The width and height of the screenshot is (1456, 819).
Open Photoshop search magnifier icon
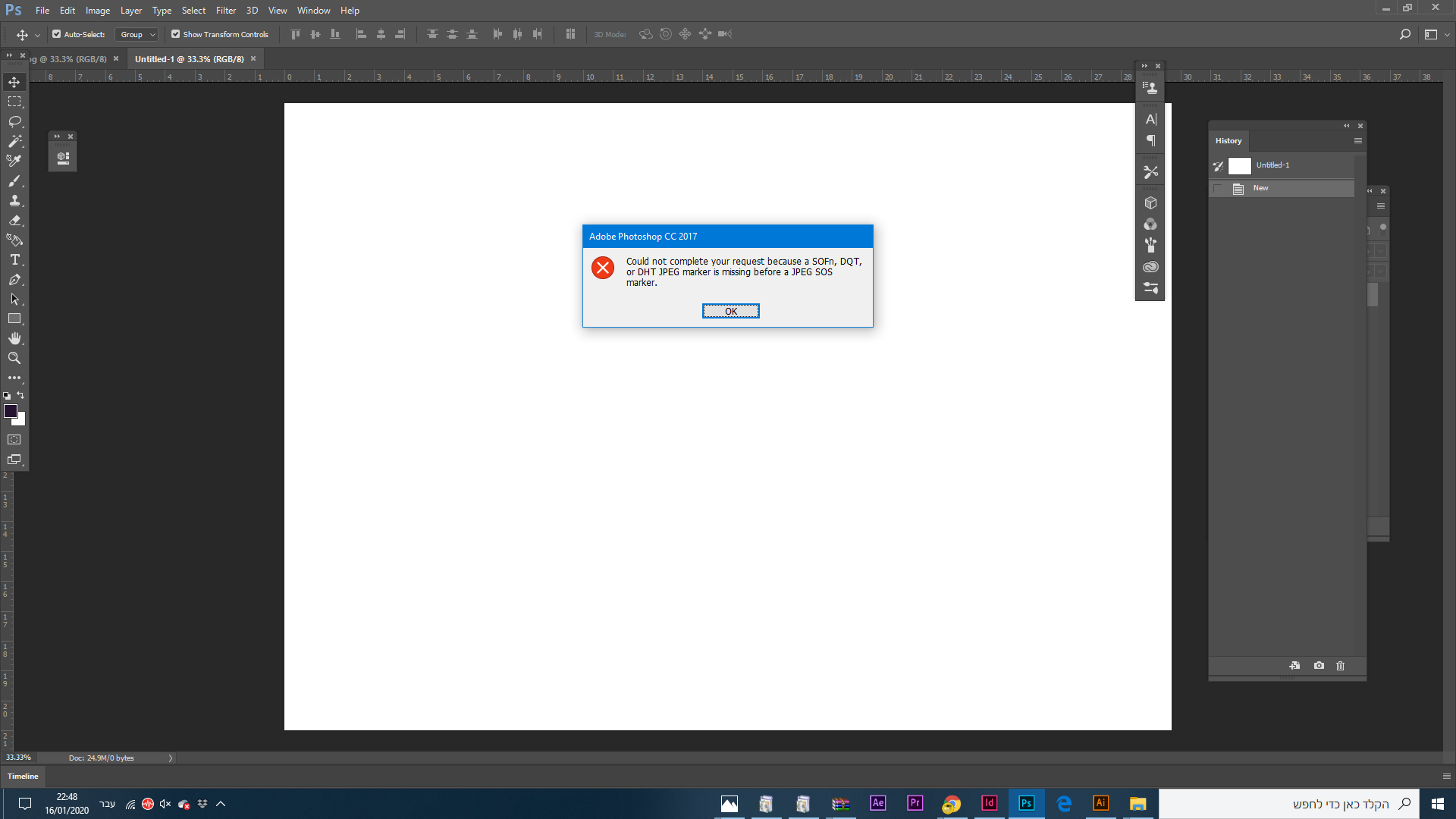1404,34
